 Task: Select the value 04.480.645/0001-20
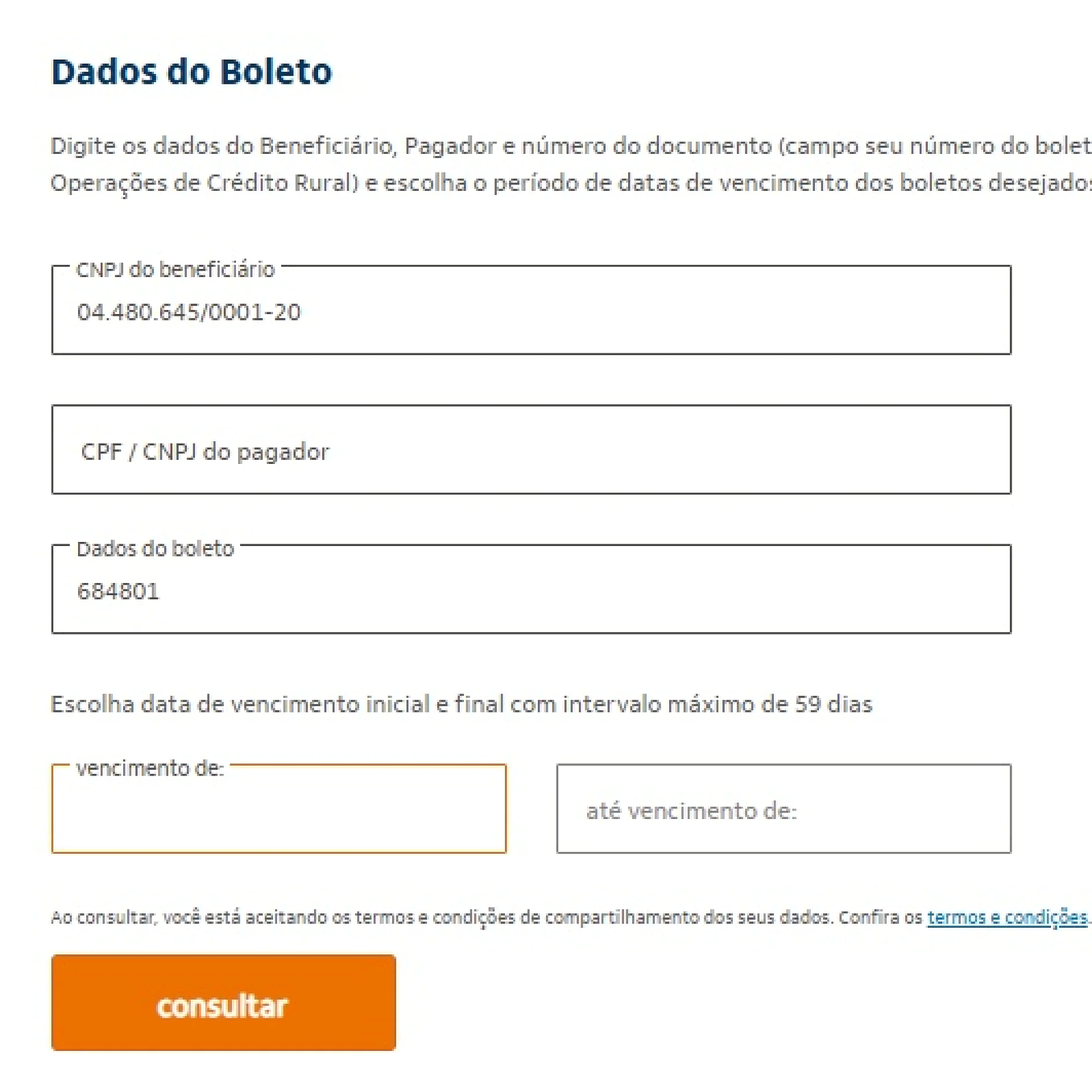point(190,312)
